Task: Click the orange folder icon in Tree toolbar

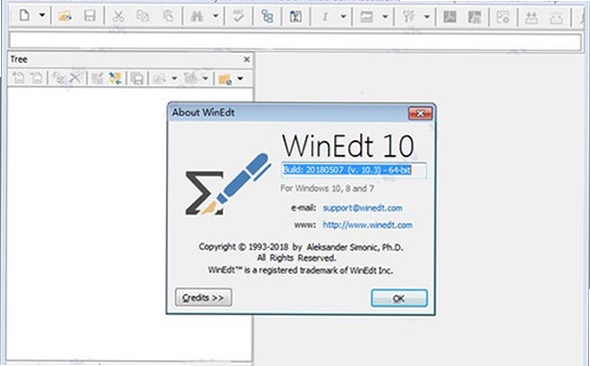Action: click(225, 79)
